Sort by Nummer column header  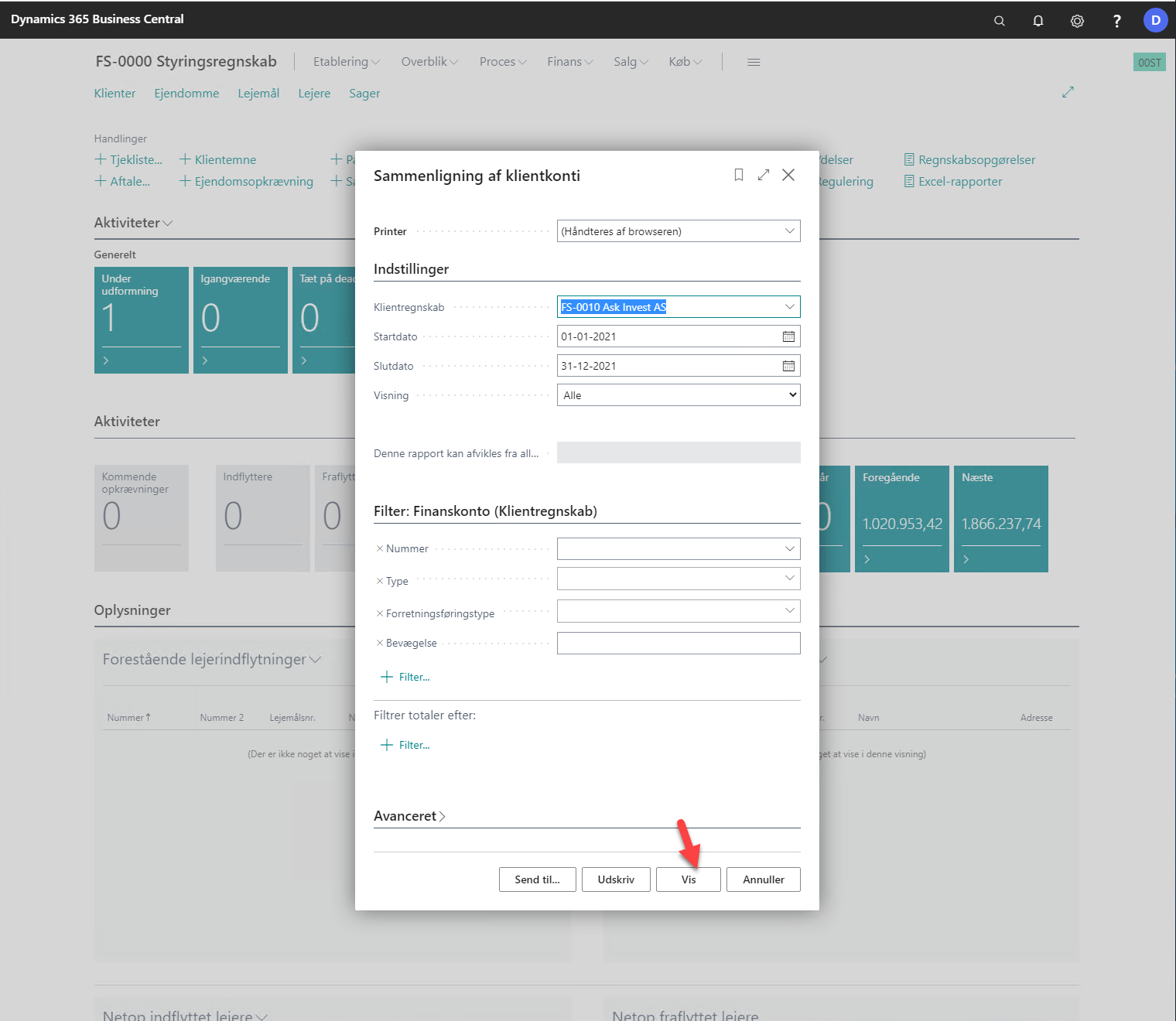(128, 718)
